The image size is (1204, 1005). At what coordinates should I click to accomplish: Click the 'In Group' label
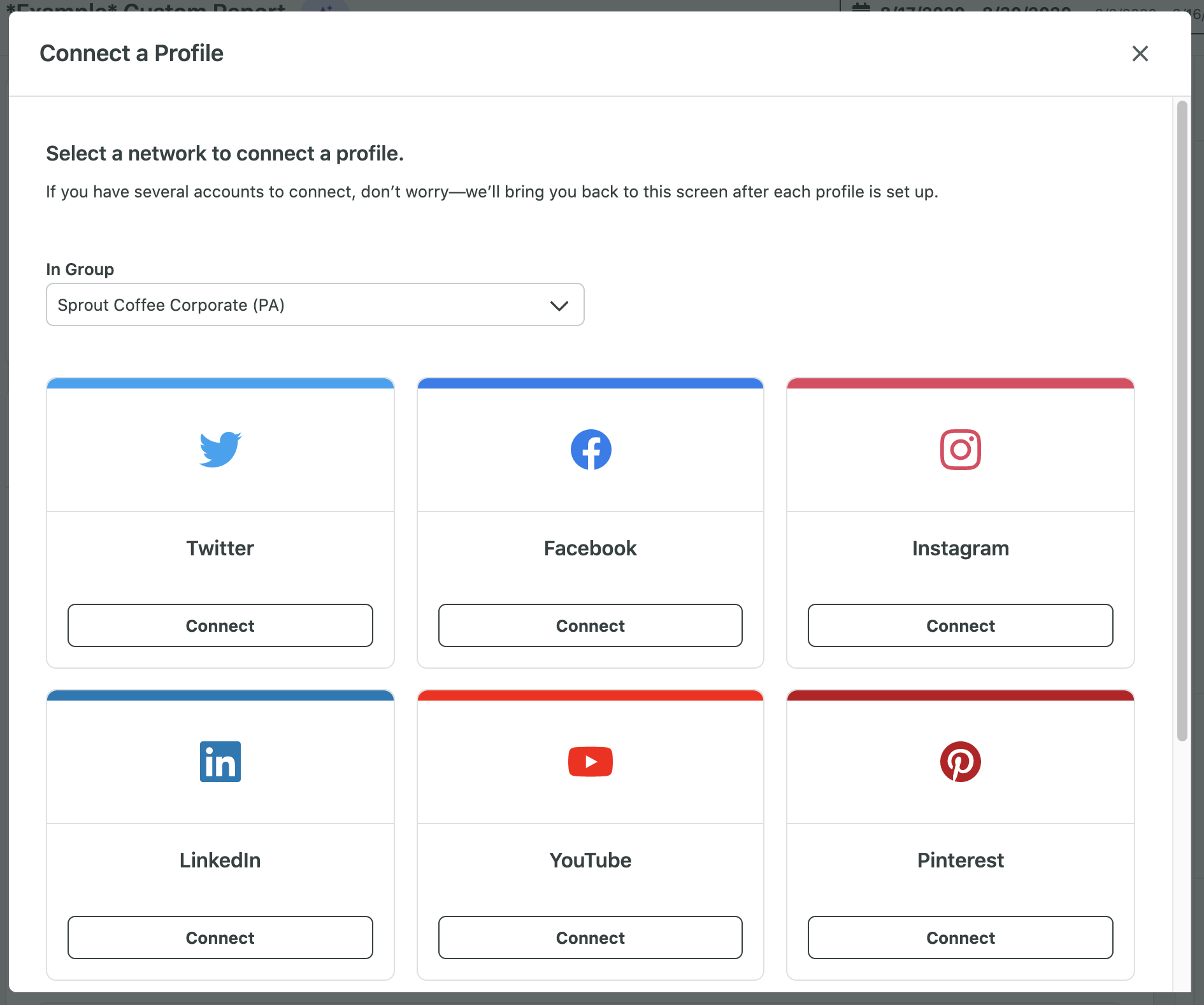pyautogui.click(x=80, y=269)
